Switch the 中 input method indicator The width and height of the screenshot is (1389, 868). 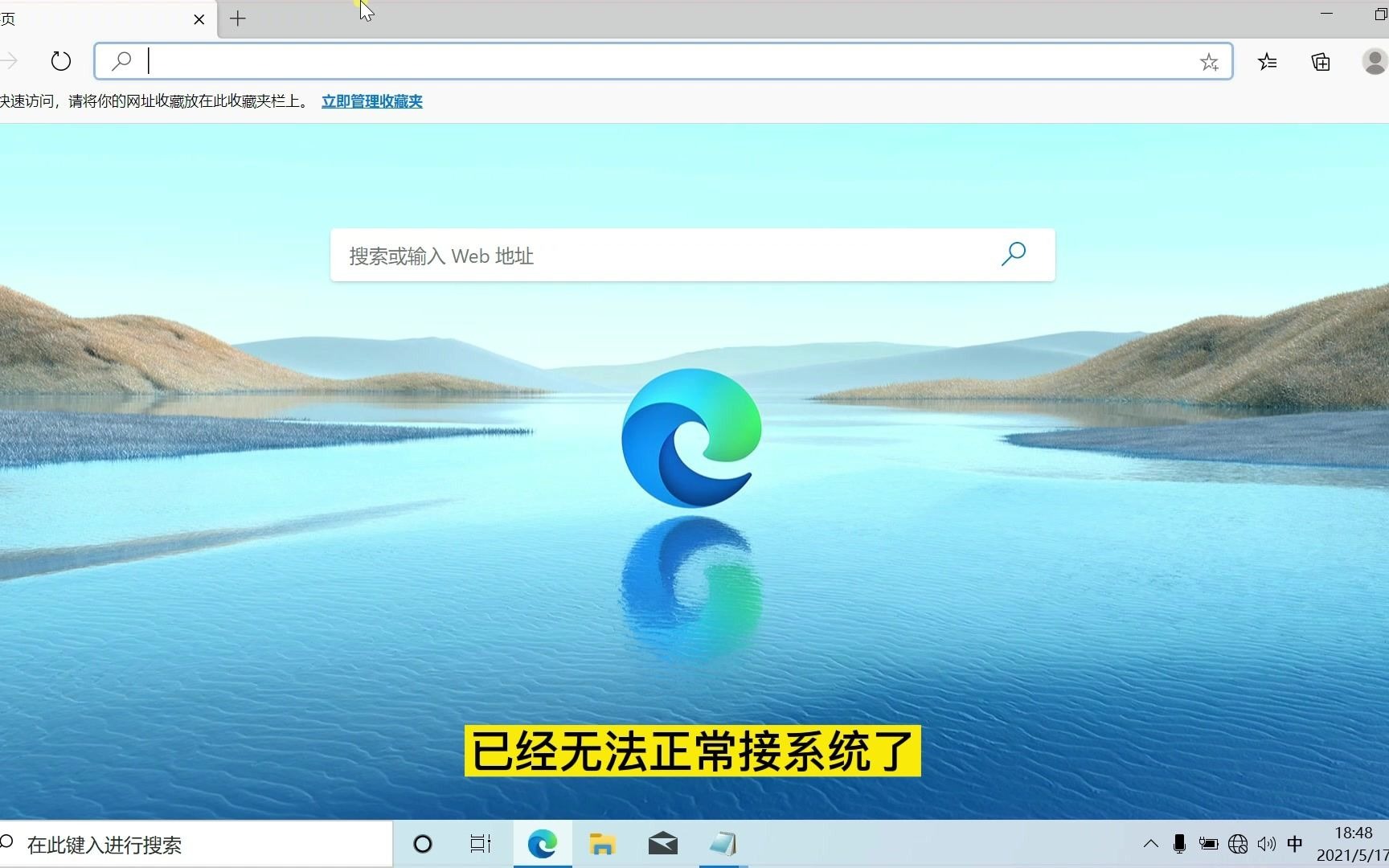click(x=1295, y=844)
